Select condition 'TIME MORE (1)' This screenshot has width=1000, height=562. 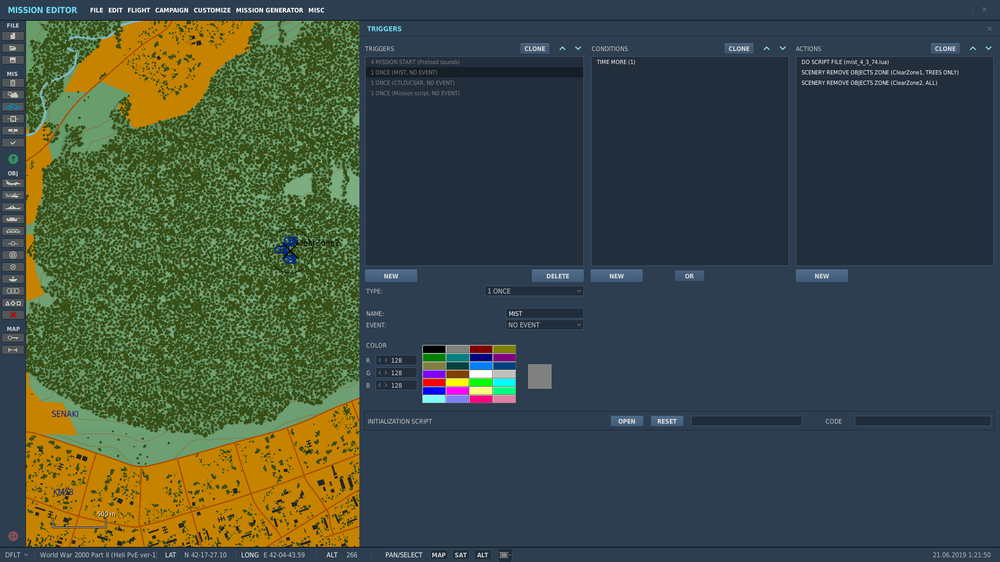pos(689,62)
